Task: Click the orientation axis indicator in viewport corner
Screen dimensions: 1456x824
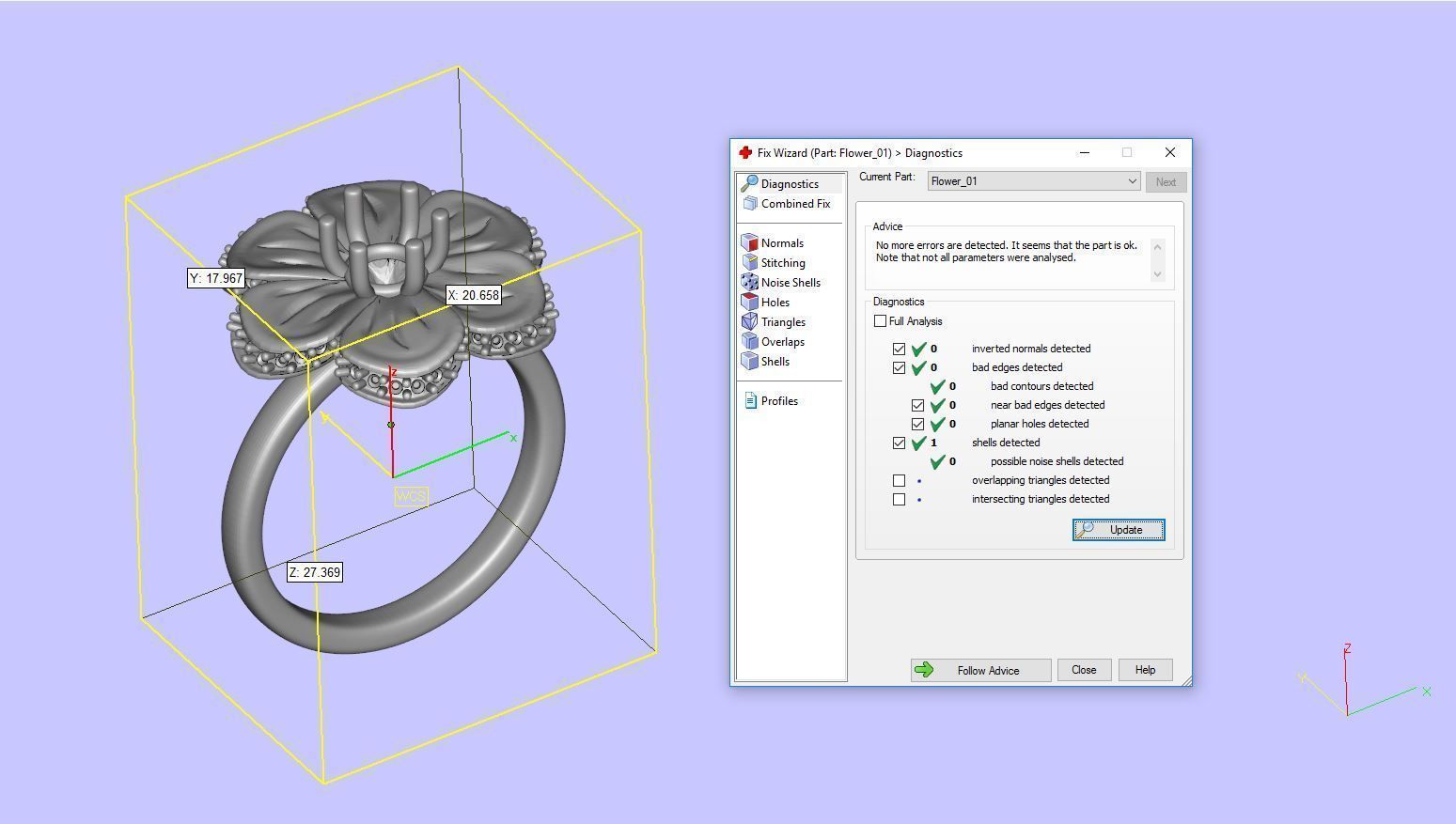Action: (1364, 680)
